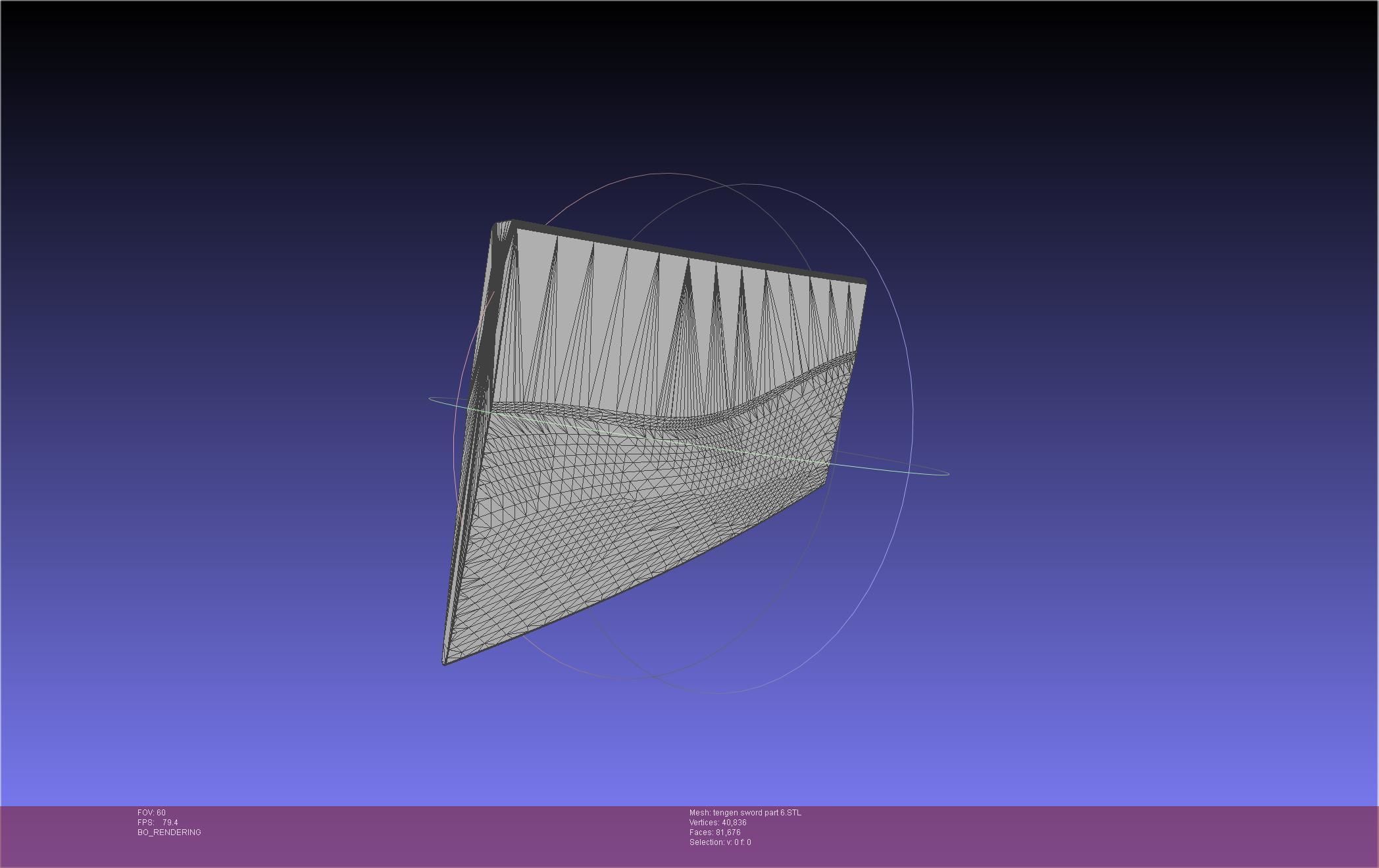Viewport: 1379px width, 868px height.
Task: Click the Vertices: 40,836 readout
Action: (x=718, y=823)
